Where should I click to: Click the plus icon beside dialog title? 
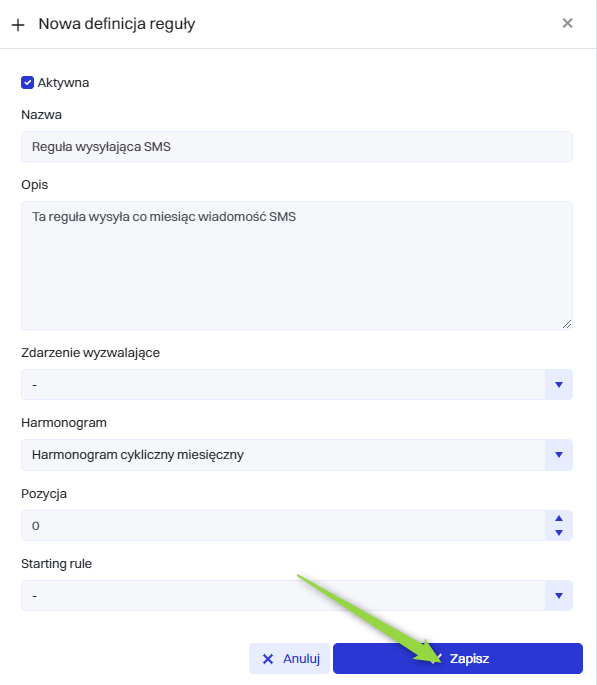point(18,25)
